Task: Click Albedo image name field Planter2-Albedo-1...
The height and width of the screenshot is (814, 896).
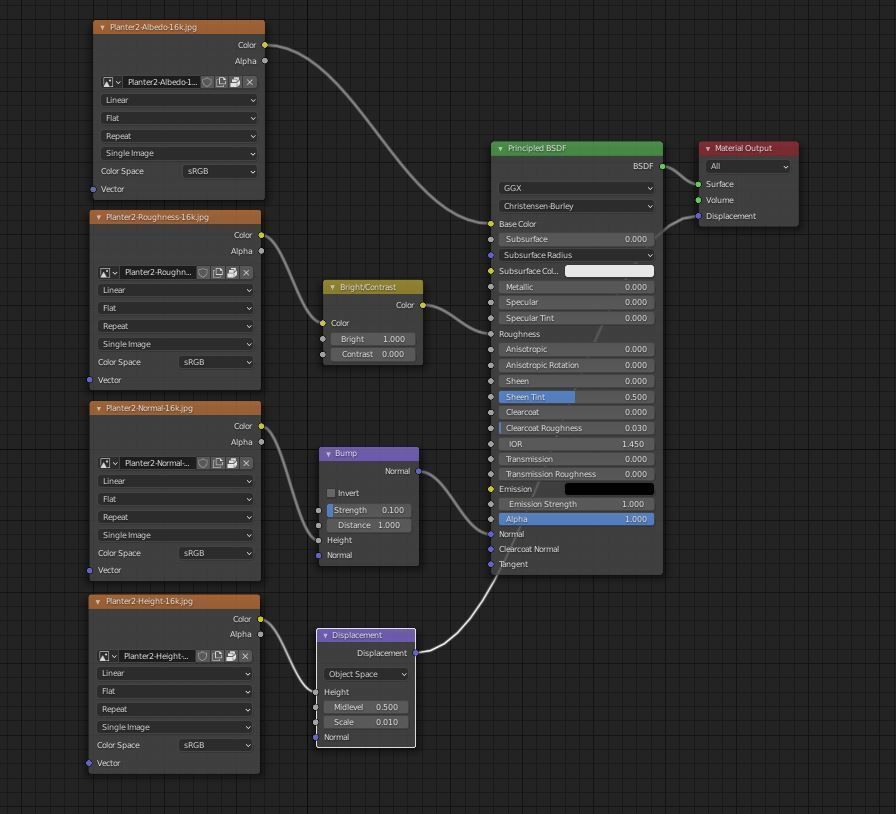Action: (162, 82)
